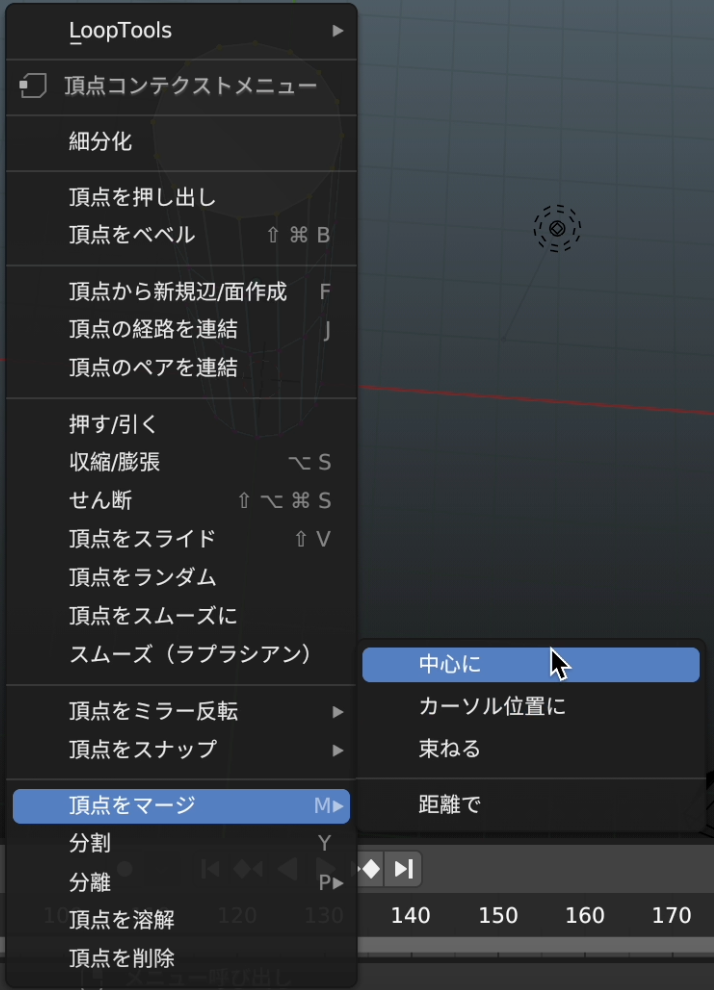Click the 頂点コンテクストメニュー header icon
714x990 pixels.
pyautogui.click(x=33, y=85)
